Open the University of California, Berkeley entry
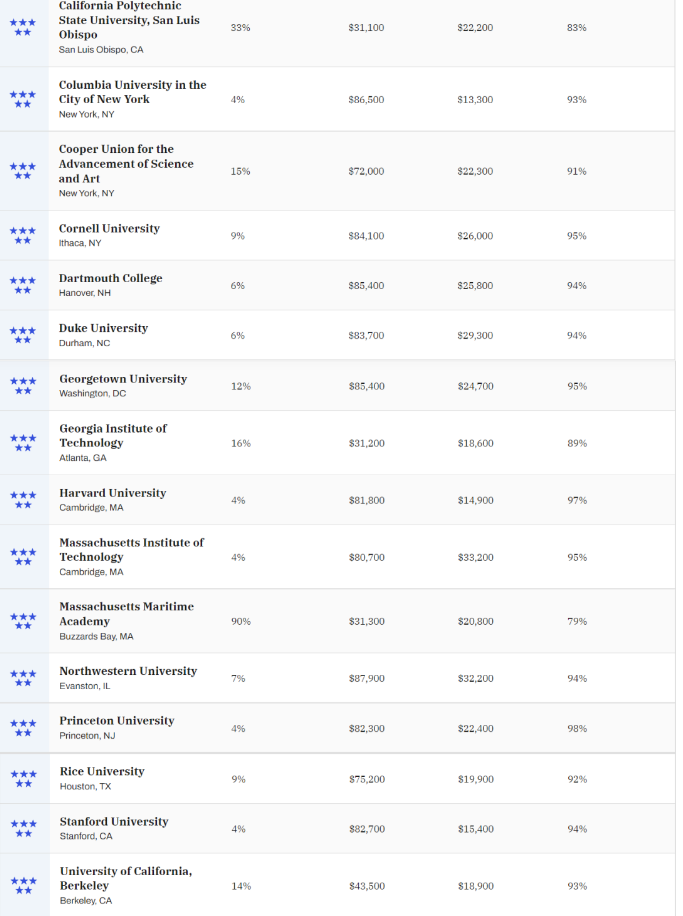The width and height of the screenshot is (683, 916). [x=126, y=878]
